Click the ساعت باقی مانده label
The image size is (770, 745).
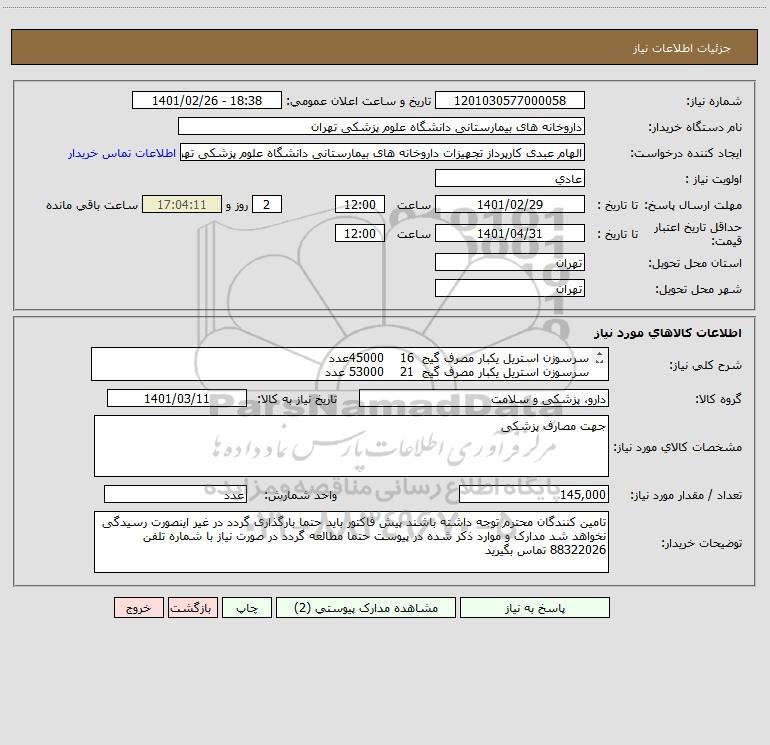click(92, 205)
